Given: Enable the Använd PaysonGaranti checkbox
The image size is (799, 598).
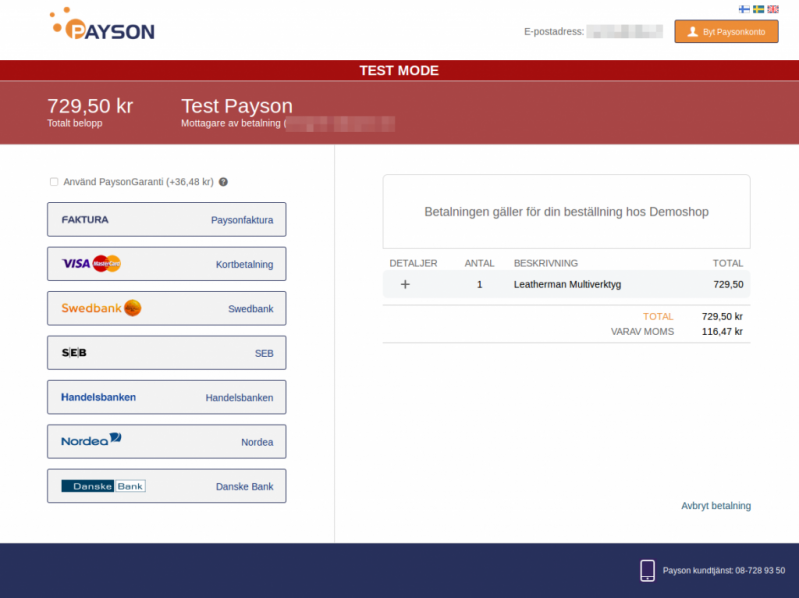Looking at the screenshot, I should (x=54, y=182).
